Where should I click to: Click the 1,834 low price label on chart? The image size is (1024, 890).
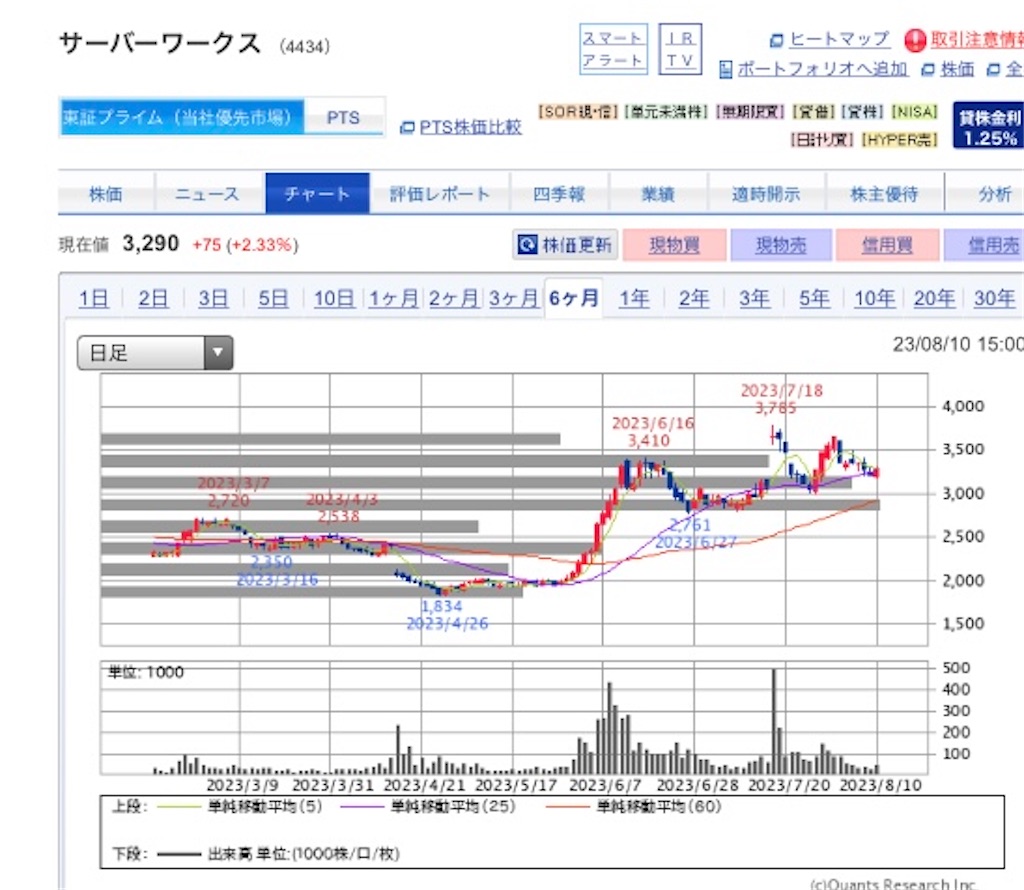point(442,606)
